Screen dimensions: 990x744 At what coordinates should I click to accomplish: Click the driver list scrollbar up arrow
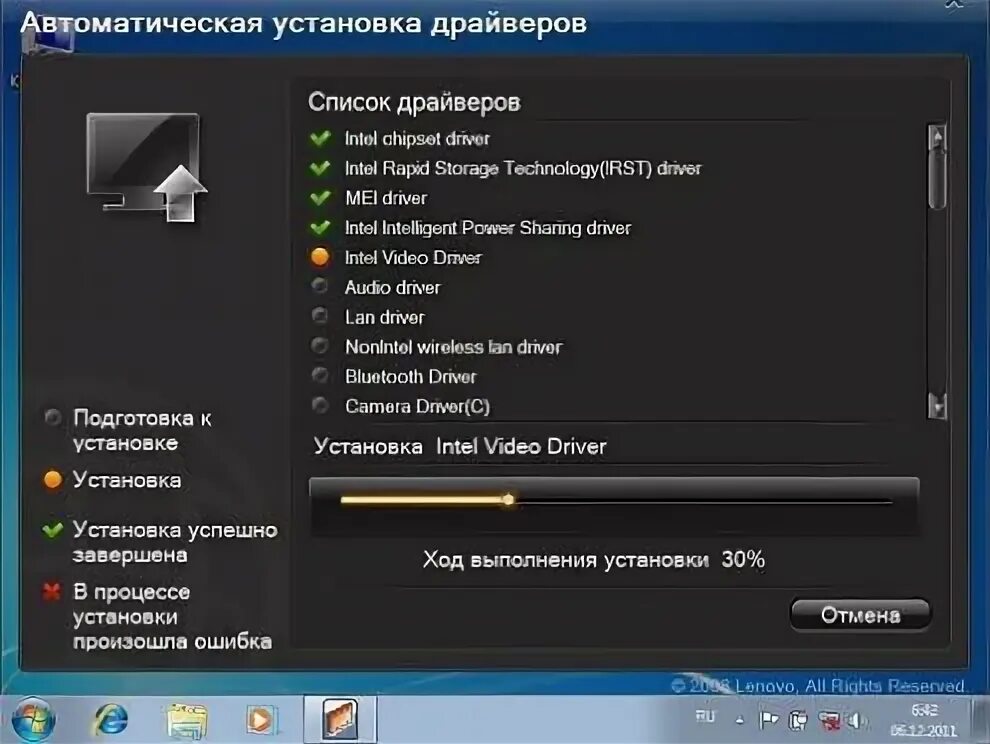tap(937, 136)
